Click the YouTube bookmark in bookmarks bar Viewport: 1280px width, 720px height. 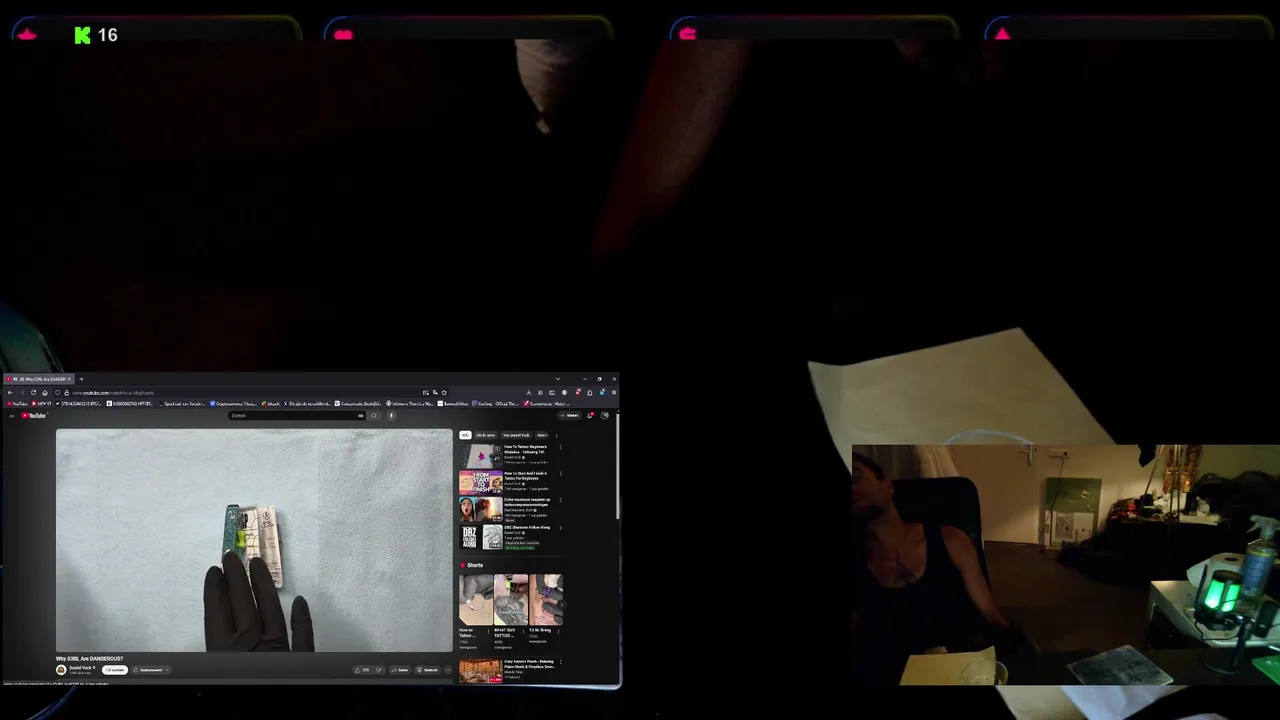tap(18, 403)
